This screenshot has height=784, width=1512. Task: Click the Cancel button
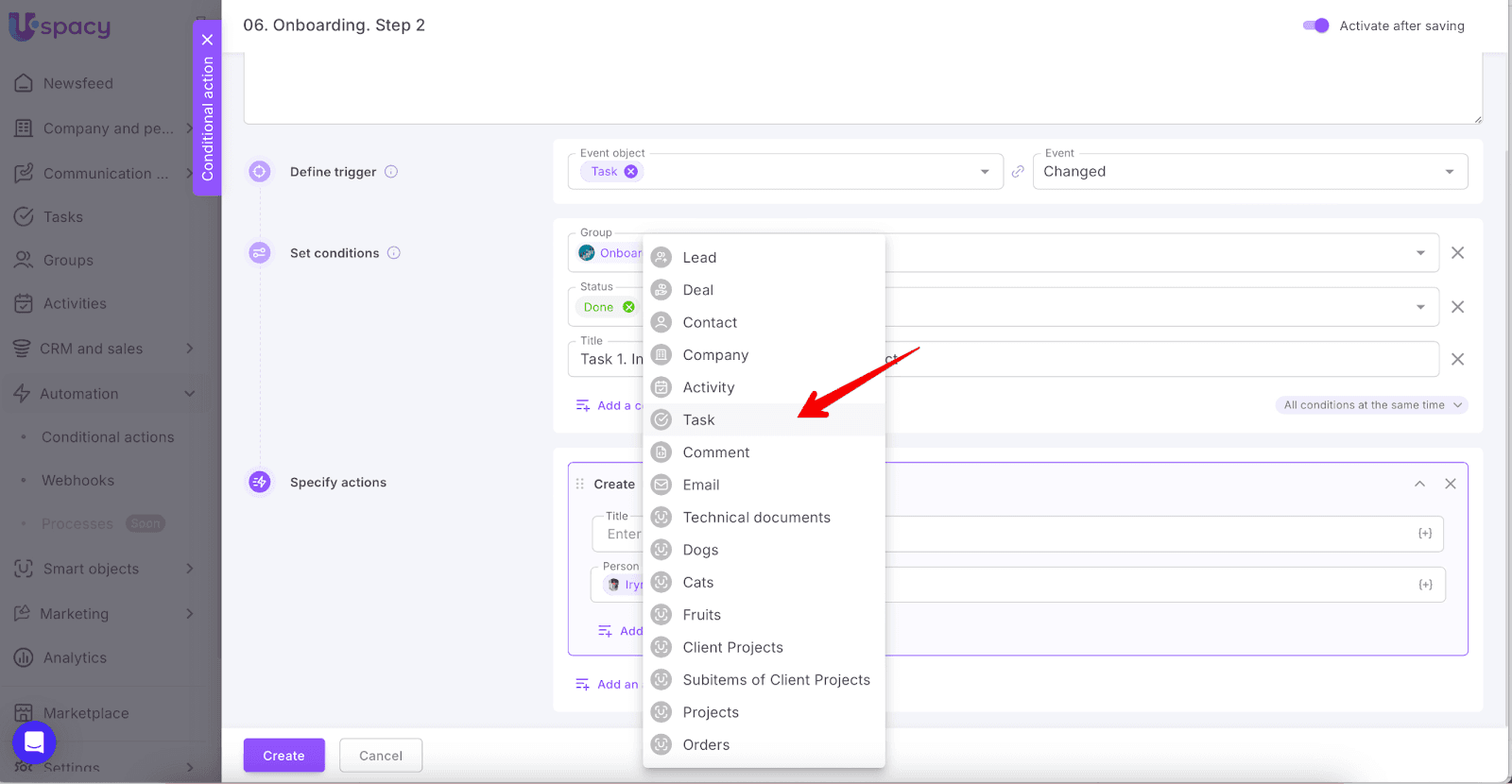click(x=381, y=756)
